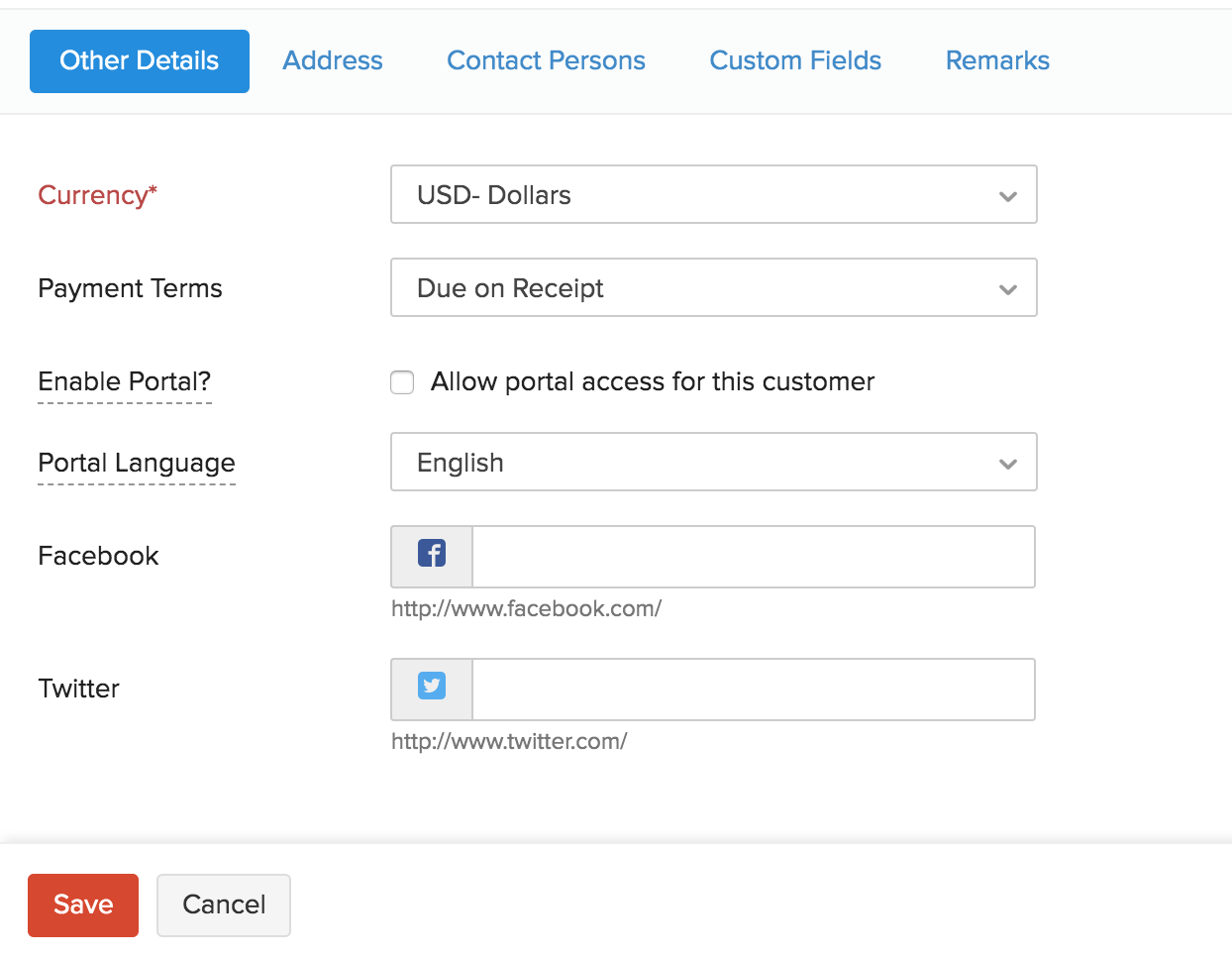Click the Facebook logo icon
The height and width of the screenshot is (957, 1232).
[x=432, y=554]
